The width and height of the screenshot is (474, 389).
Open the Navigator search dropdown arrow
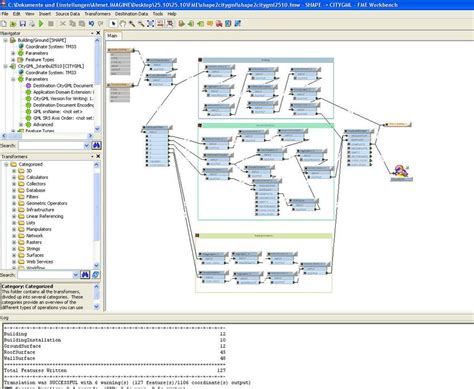(x=87, y=145)
